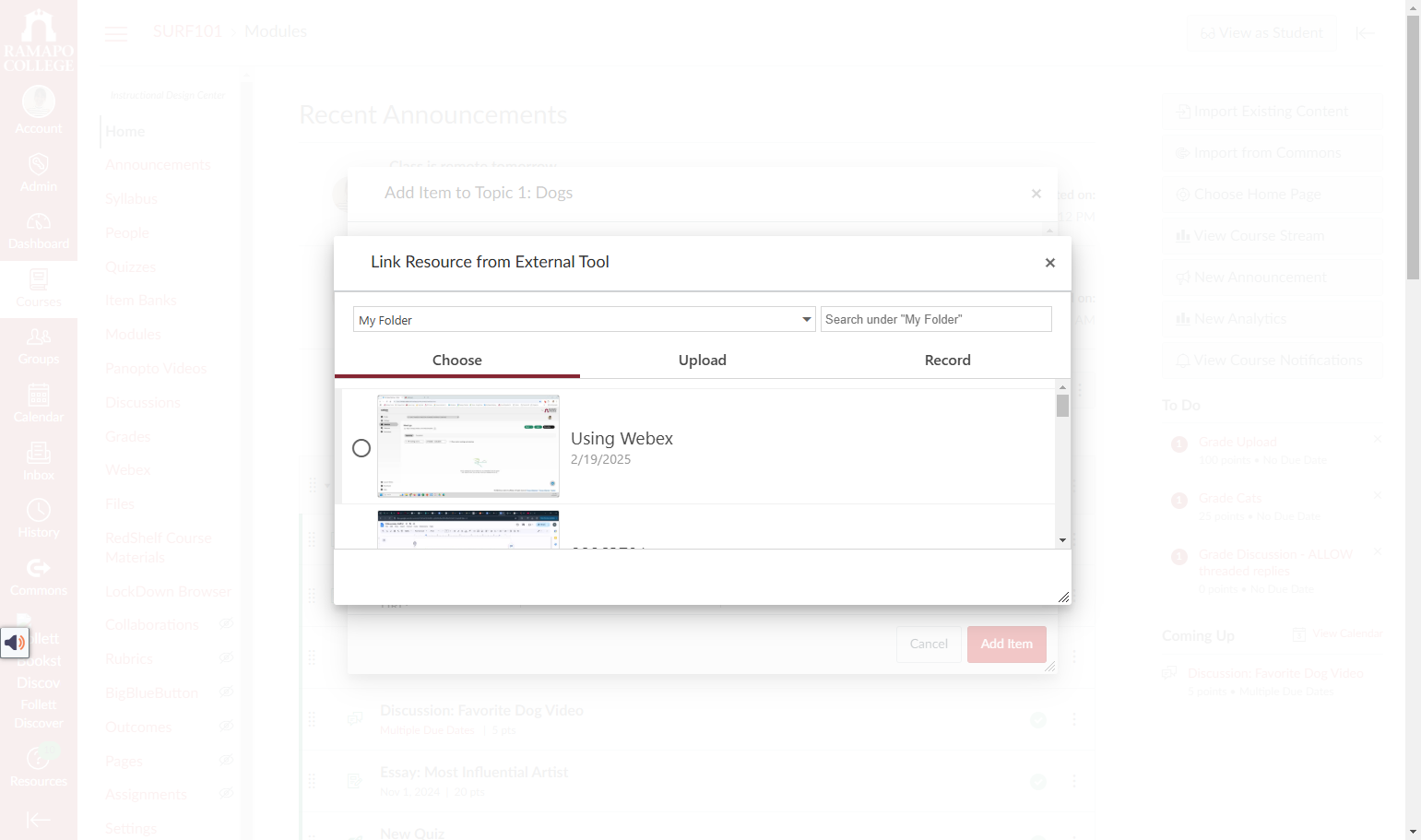Click hidden eye icon beside Rubrics

pyautogui.click(x=226, y=658)
